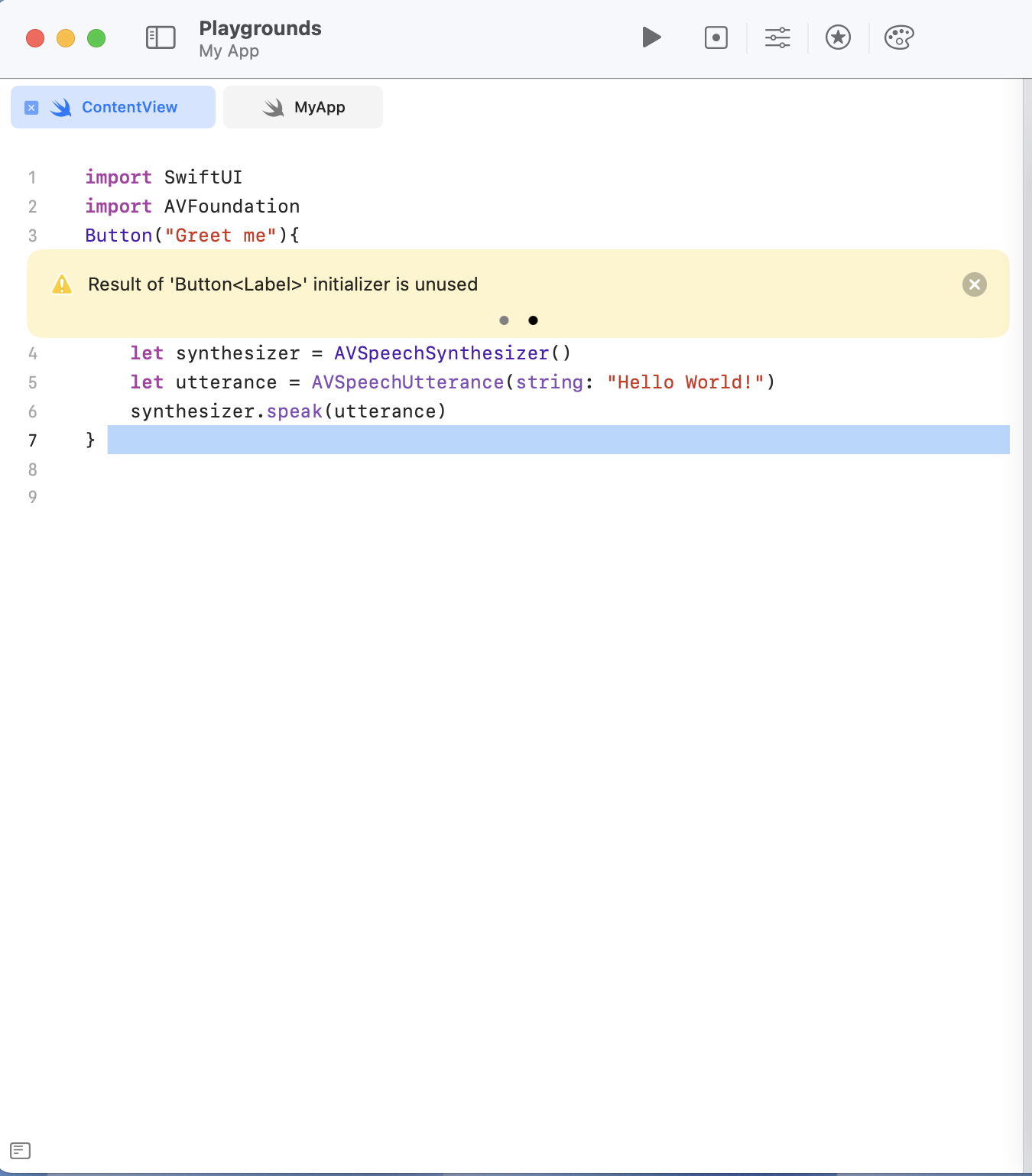Click the Playgrounds My App title
The image size is (1032, 1176).
pyautogui.click(x=260, y=38)
